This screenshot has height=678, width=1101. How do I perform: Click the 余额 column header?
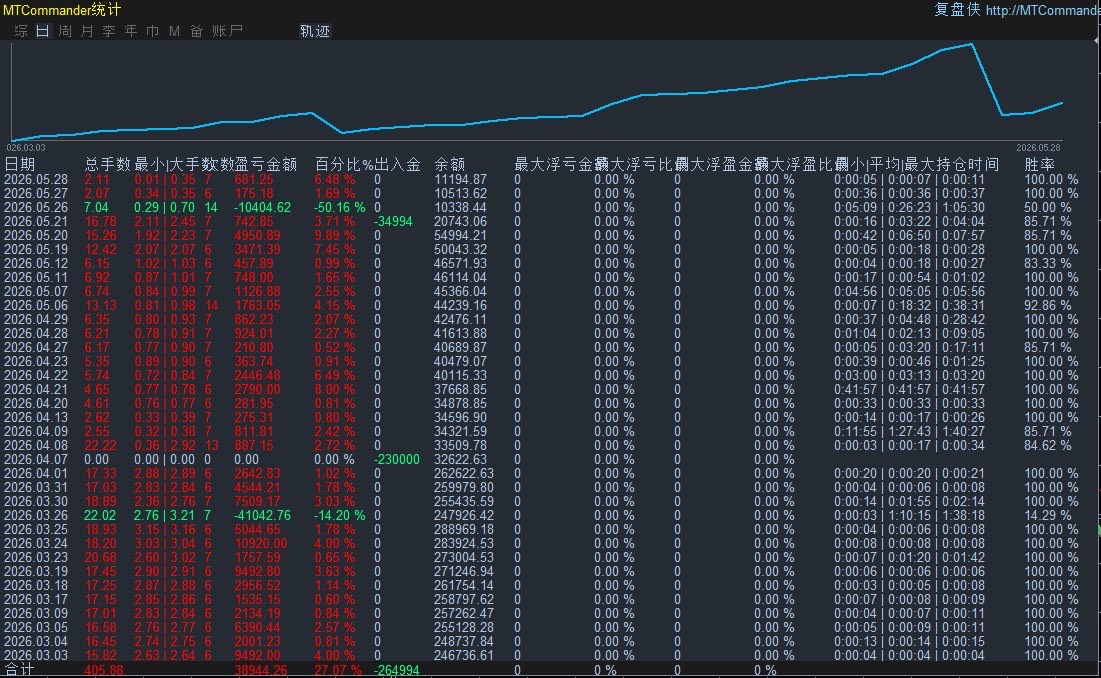(449, 164)
